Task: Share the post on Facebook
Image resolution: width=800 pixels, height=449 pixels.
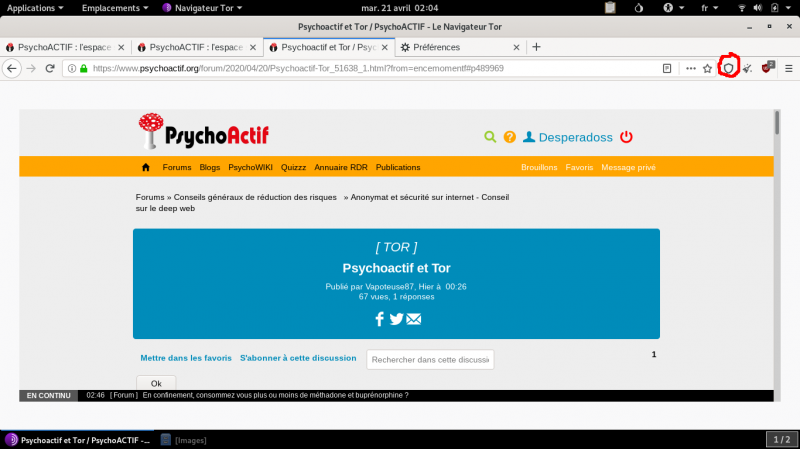Action: pos(379,319)
